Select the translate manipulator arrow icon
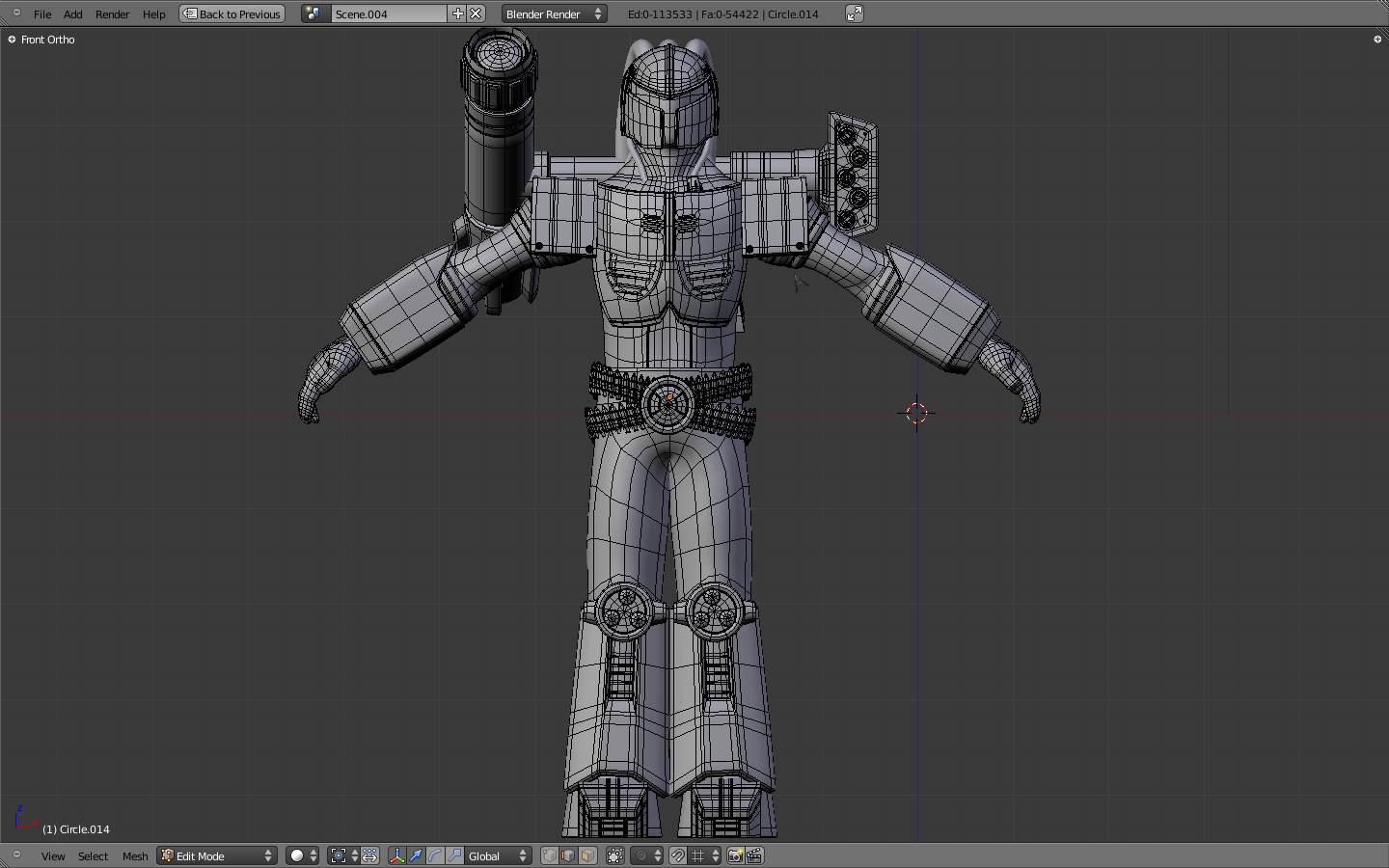Viewport: 1389px width, 868px height. (x=416, y=856)
